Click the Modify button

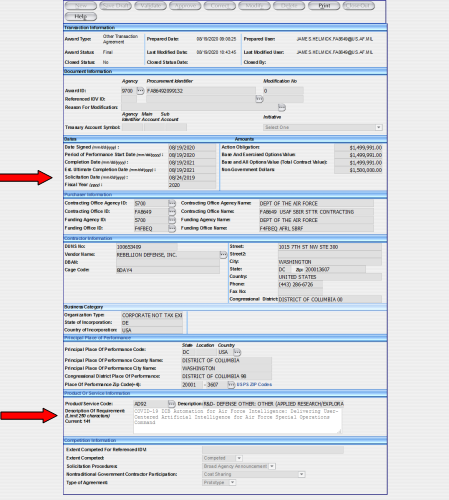[254, 6]
